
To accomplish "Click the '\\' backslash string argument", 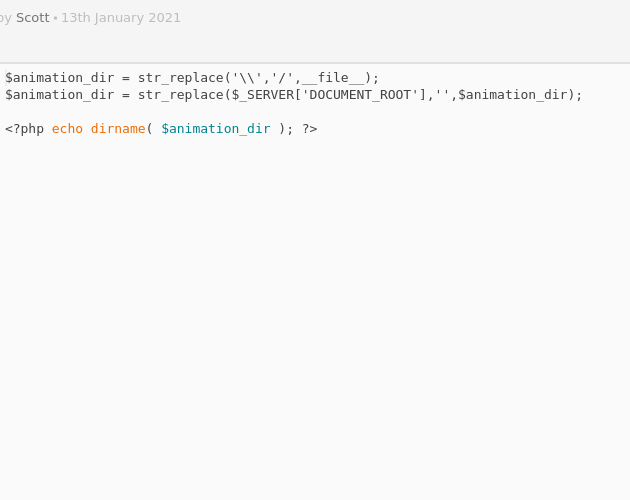I will [248, 78].
